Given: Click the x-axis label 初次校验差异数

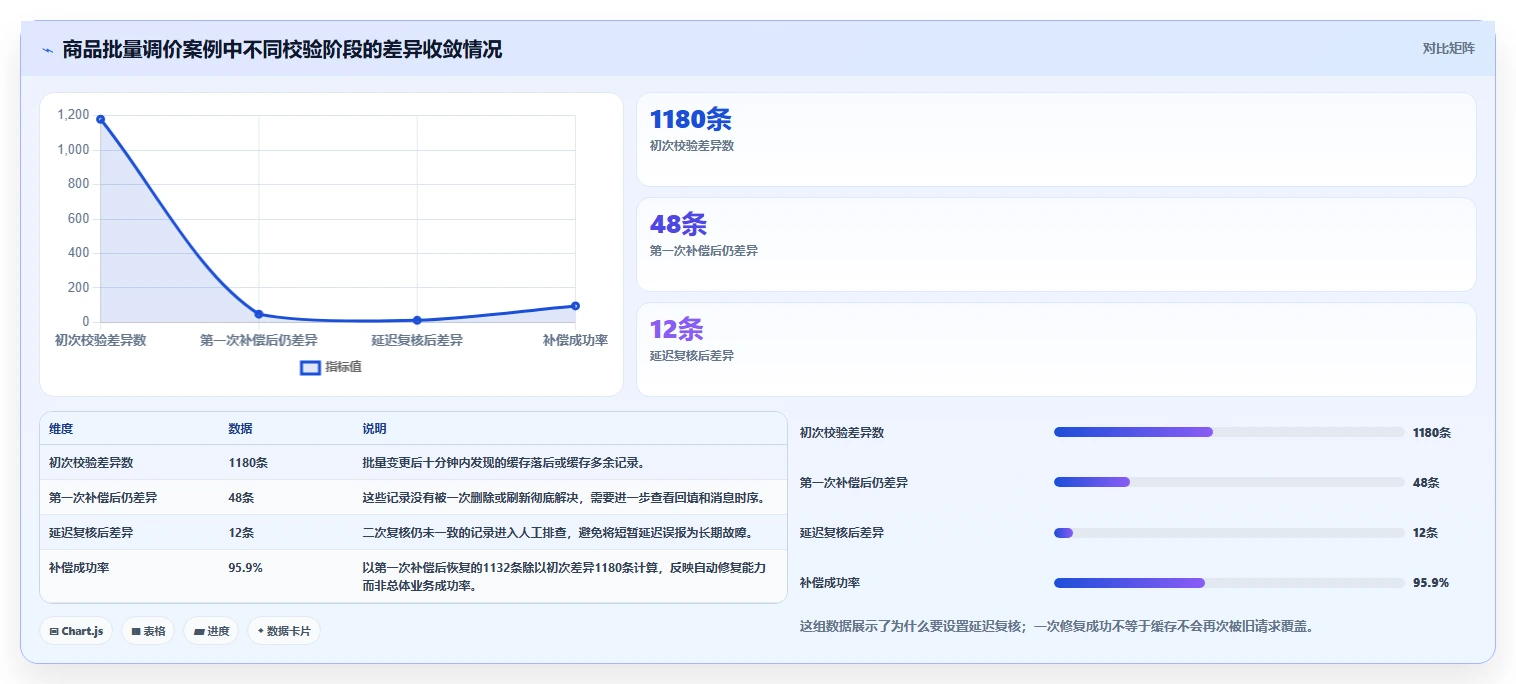Looking at the screenshot, I should [x=100, y=340].
